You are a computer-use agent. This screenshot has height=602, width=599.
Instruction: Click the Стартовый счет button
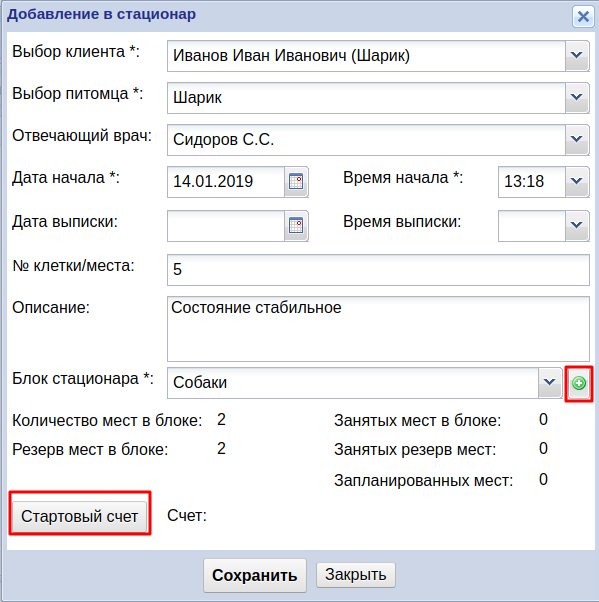(79, 517)
